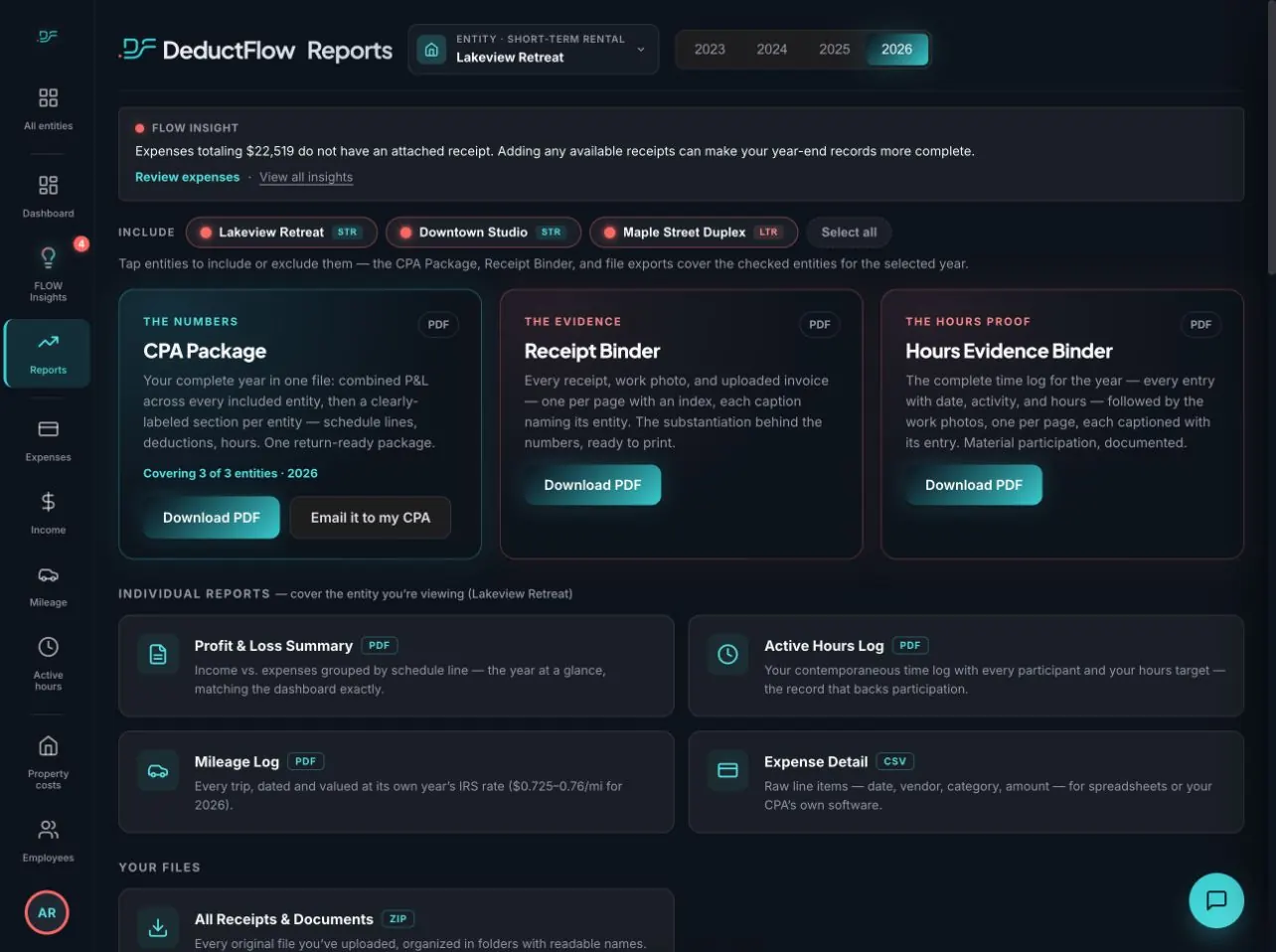Click Email it to my CPA
Screen dimensions: 1276x952
pos(371,518)
